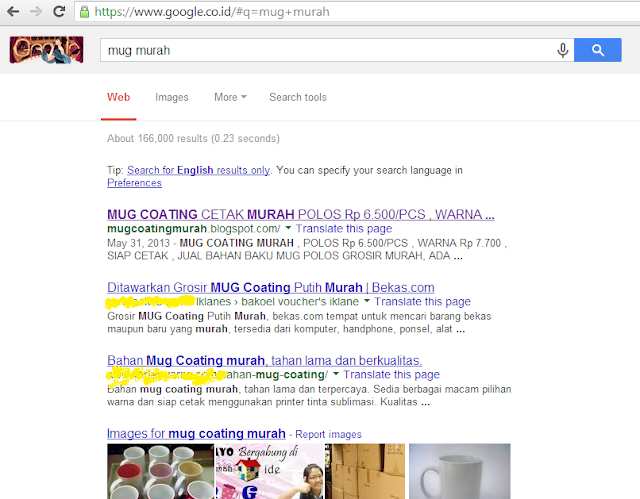Viewport: 640px width, 499px height.
Task: Translate the mugcoatingmurah.blogspot.com result page
Action: coord(344,228)
